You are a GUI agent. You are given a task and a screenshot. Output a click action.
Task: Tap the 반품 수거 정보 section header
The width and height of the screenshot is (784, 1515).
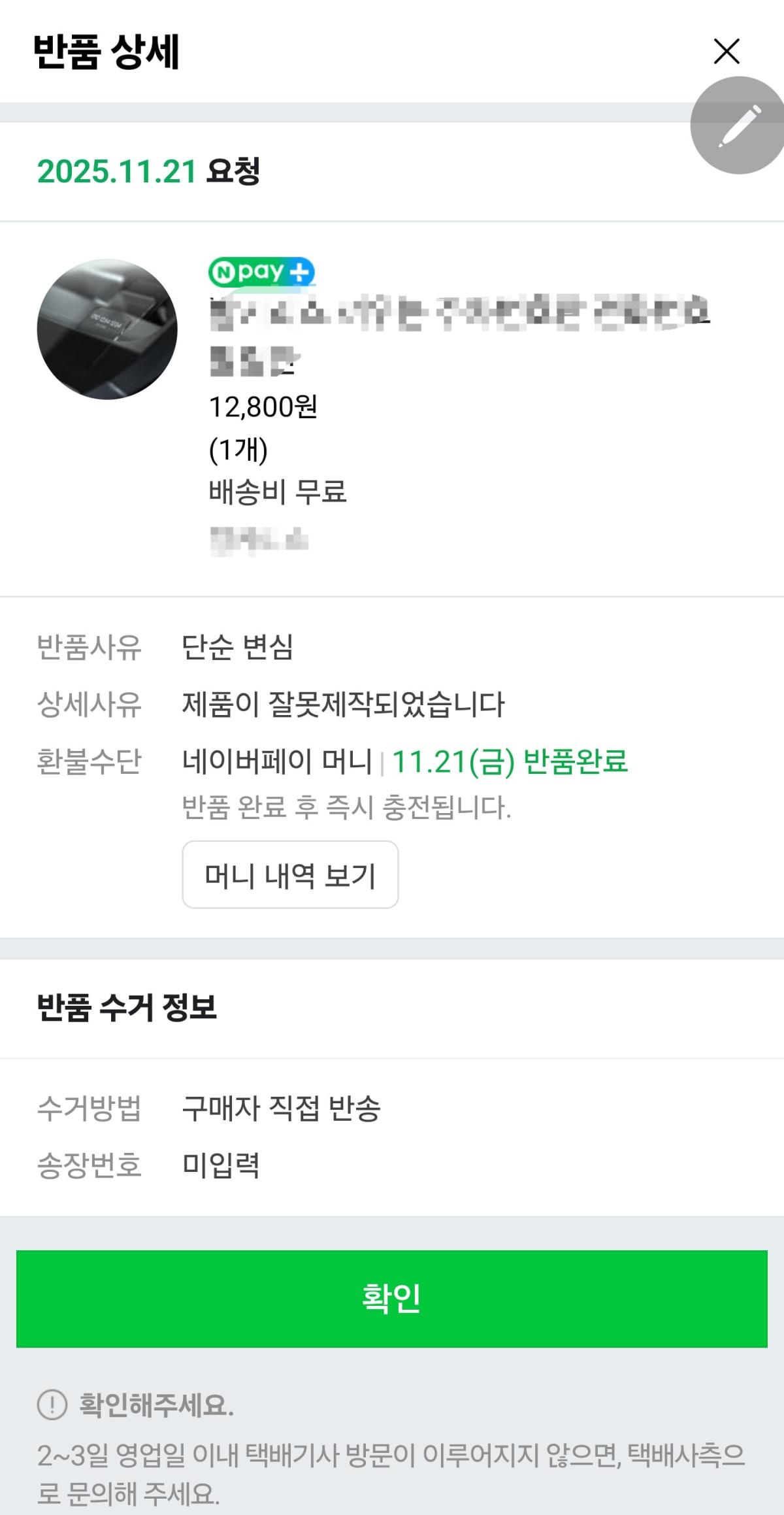(127, 1007)
